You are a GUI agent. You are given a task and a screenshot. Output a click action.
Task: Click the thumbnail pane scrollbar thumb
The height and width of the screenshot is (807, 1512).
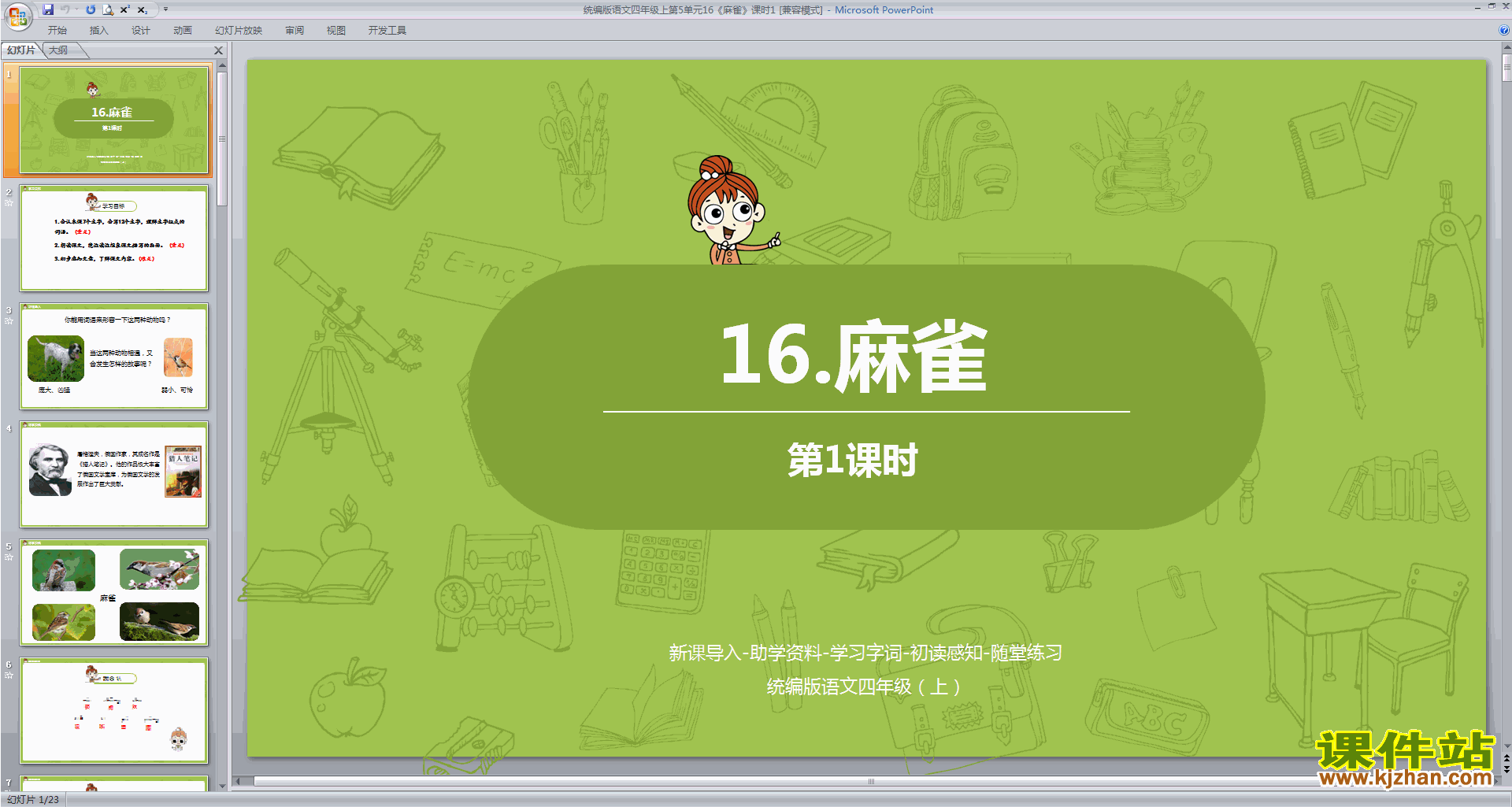click(222, 139)
